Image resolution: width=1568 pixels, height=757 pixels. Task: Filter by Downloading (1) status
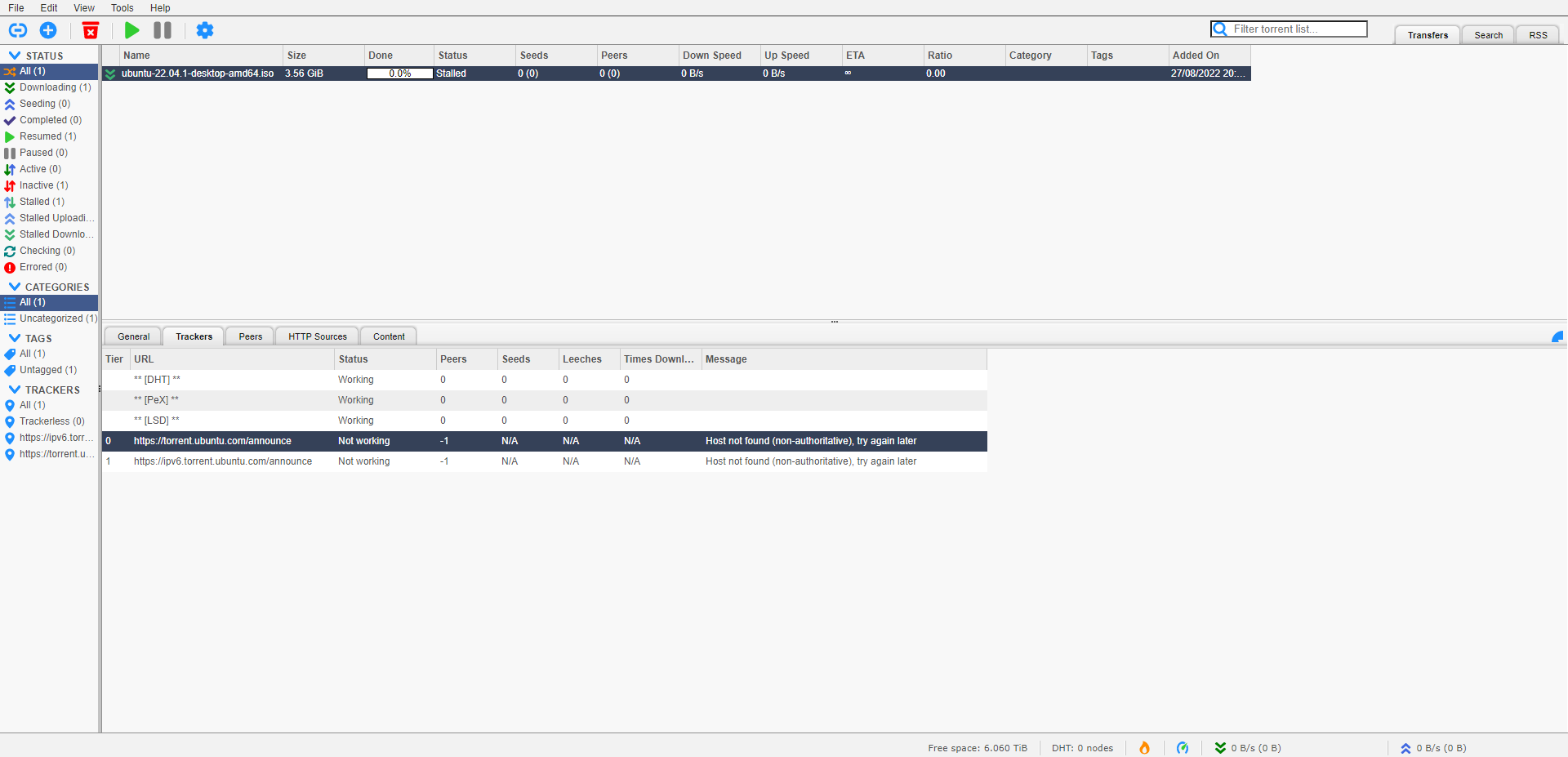49,87
